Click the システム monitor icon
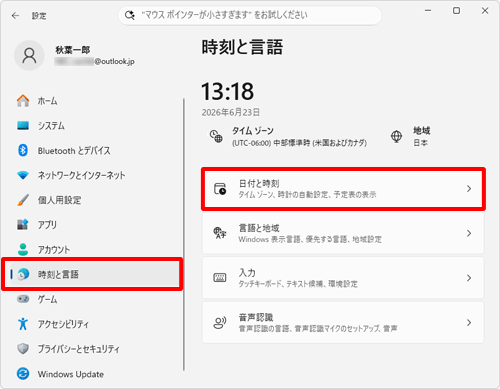The height and width of the screenshot is (389, 500). 23,125
